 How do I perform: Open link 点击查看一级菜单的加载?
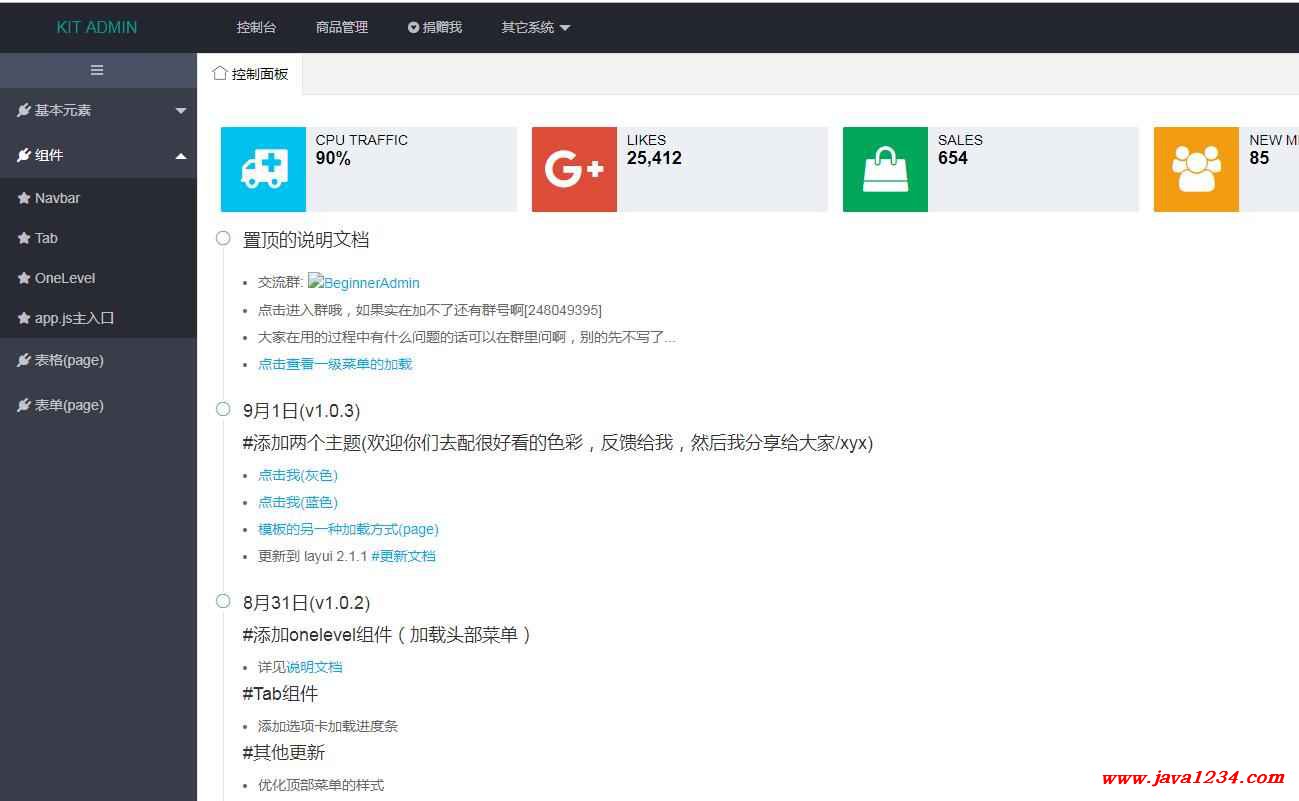335,364
